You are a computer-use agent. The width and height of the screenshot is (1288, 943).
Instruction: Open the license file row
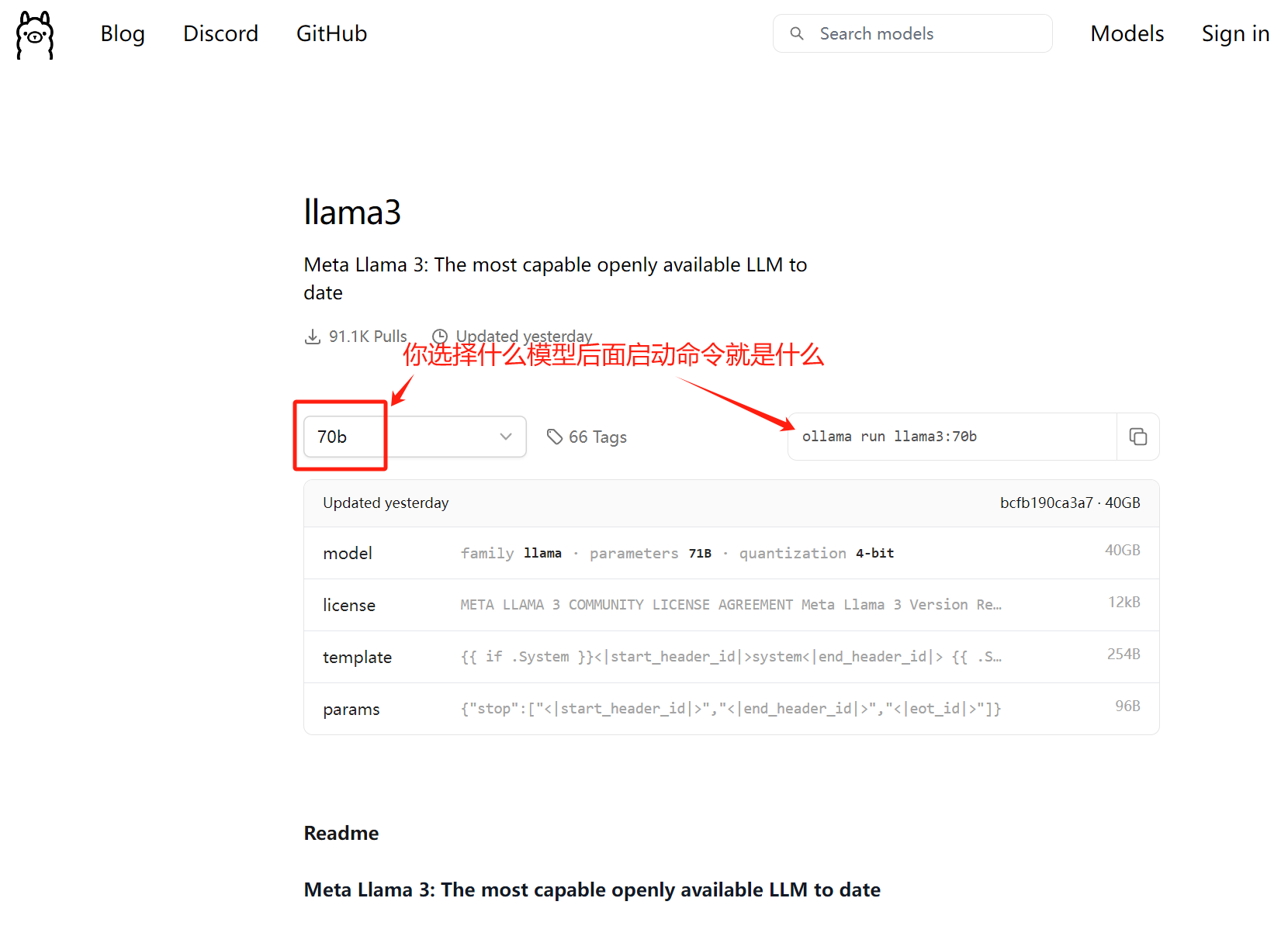pos(731,605)
